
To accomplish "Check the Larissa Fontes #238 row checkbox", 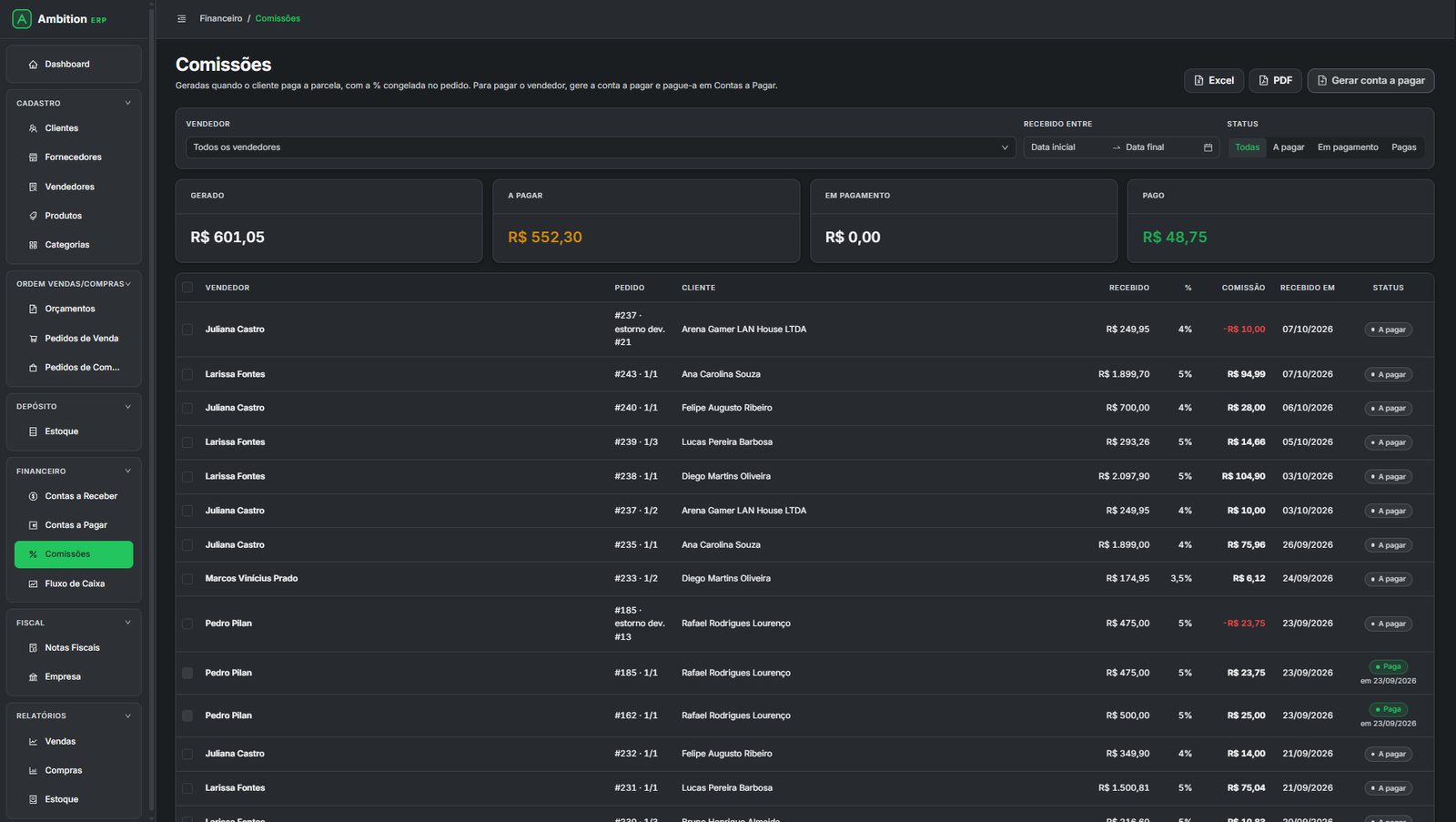I will coord(187,477).
